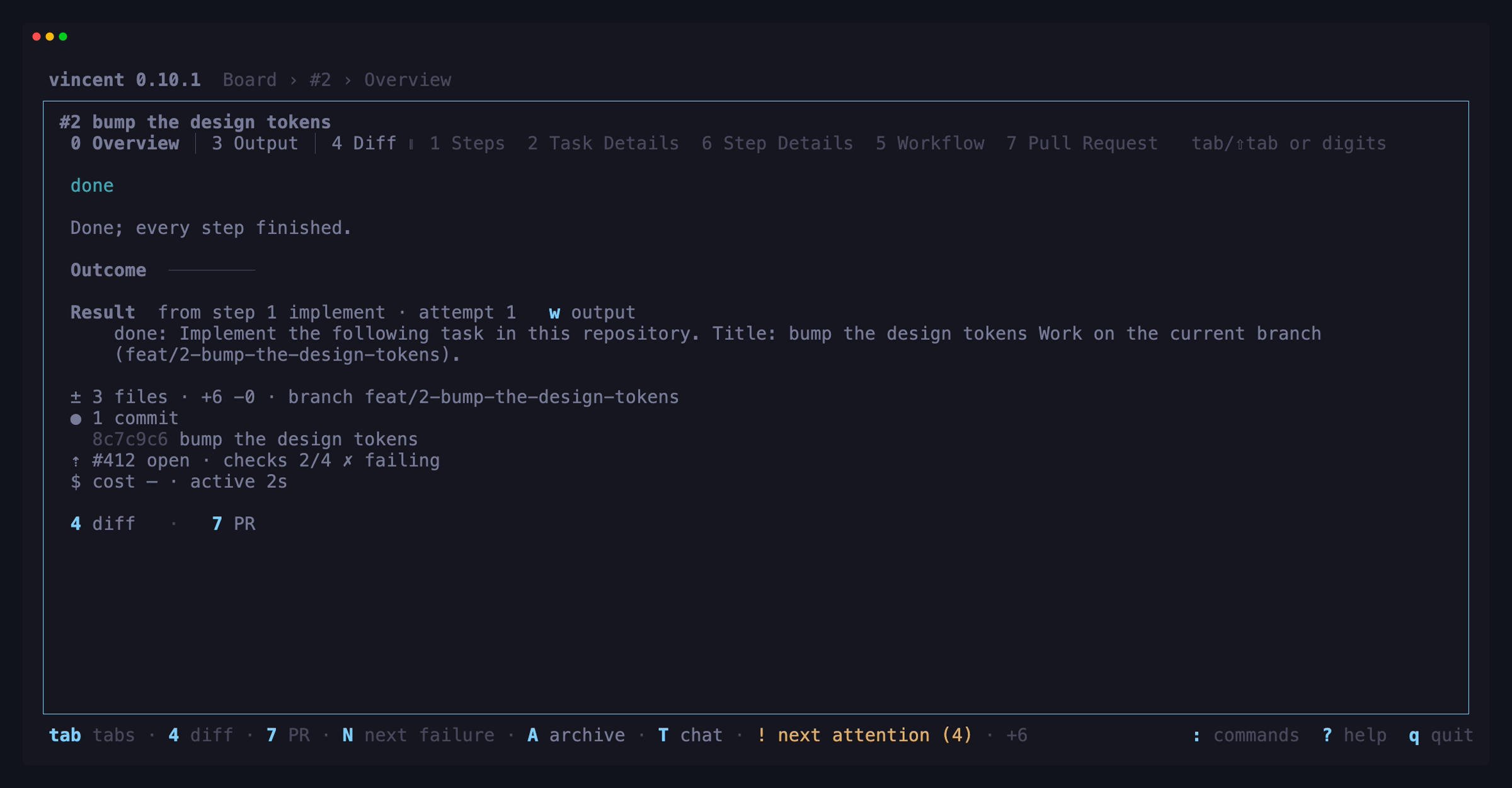This screenshot has height=788, width=1512.
Task: Click the '± 3 files' change summary
Action: (119, 397)
